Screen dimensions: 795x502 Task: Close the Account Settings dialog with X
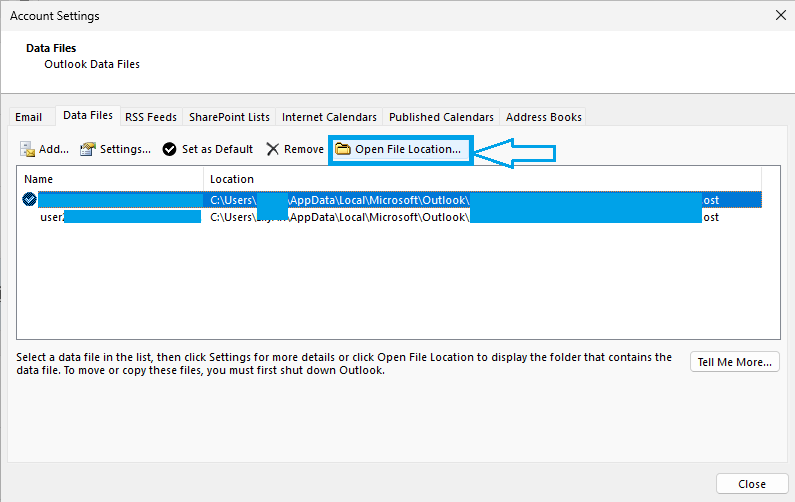point(781,15)
